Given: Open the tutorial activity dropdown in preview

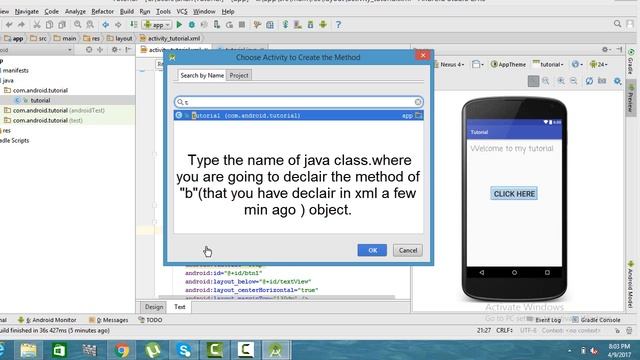Looking at the screenshot, I should pos(548,64).
